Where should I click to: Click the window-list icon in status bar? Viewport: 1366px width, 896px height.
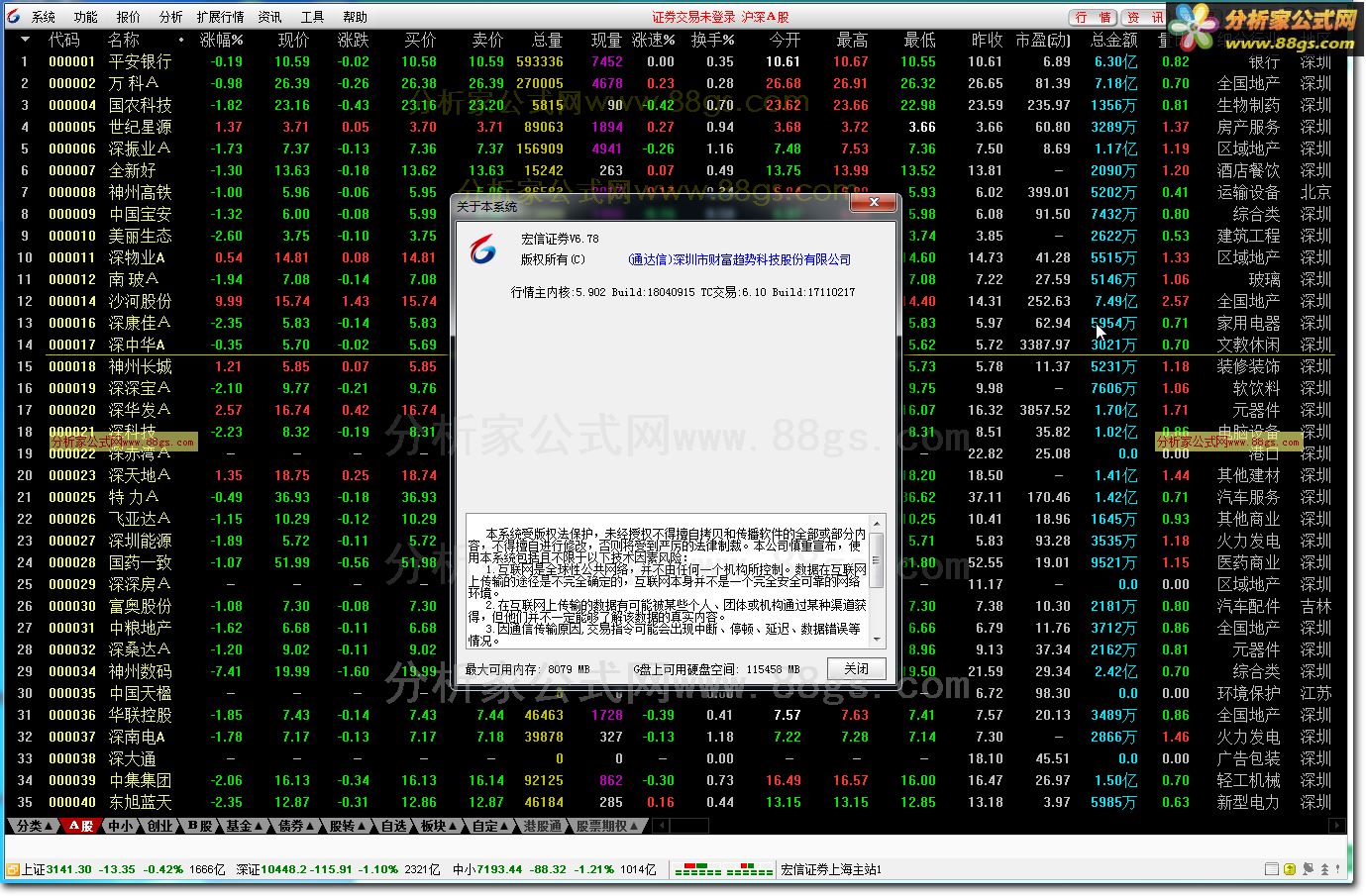tap(1272, 869)
